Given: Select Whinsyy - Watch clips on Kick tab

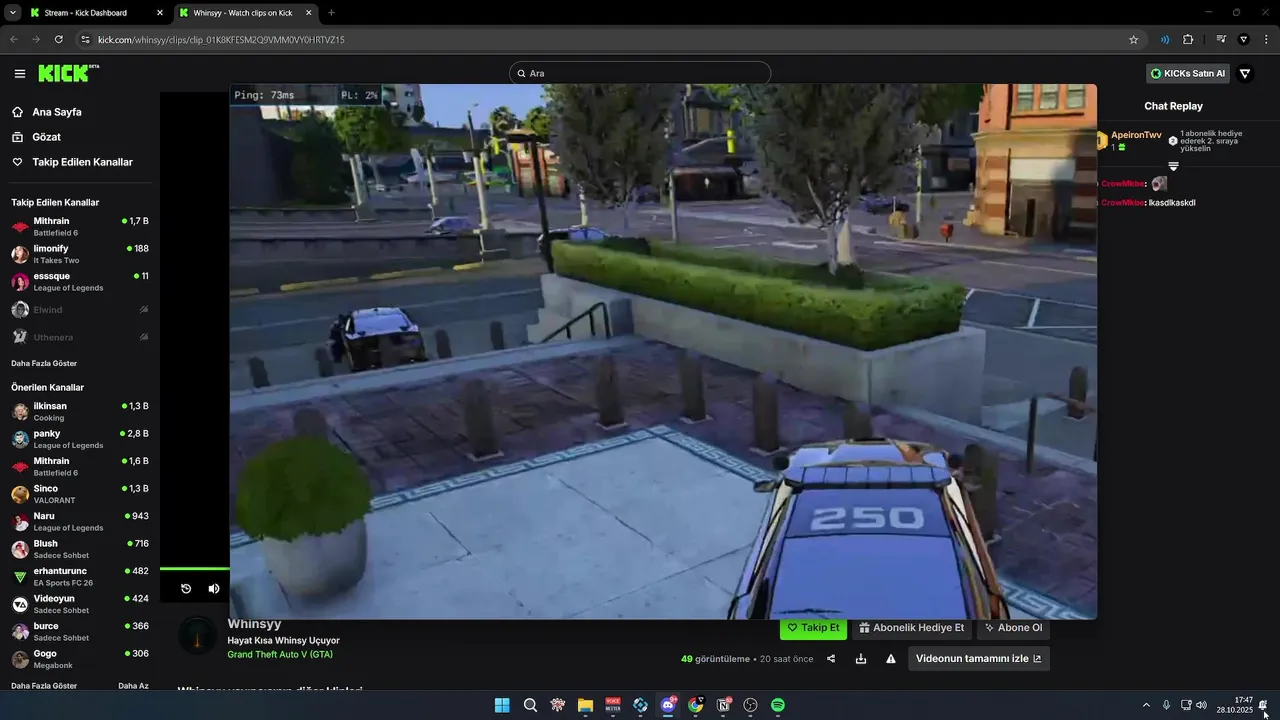Looking at the screenshot, I should (x=246, y=13).
